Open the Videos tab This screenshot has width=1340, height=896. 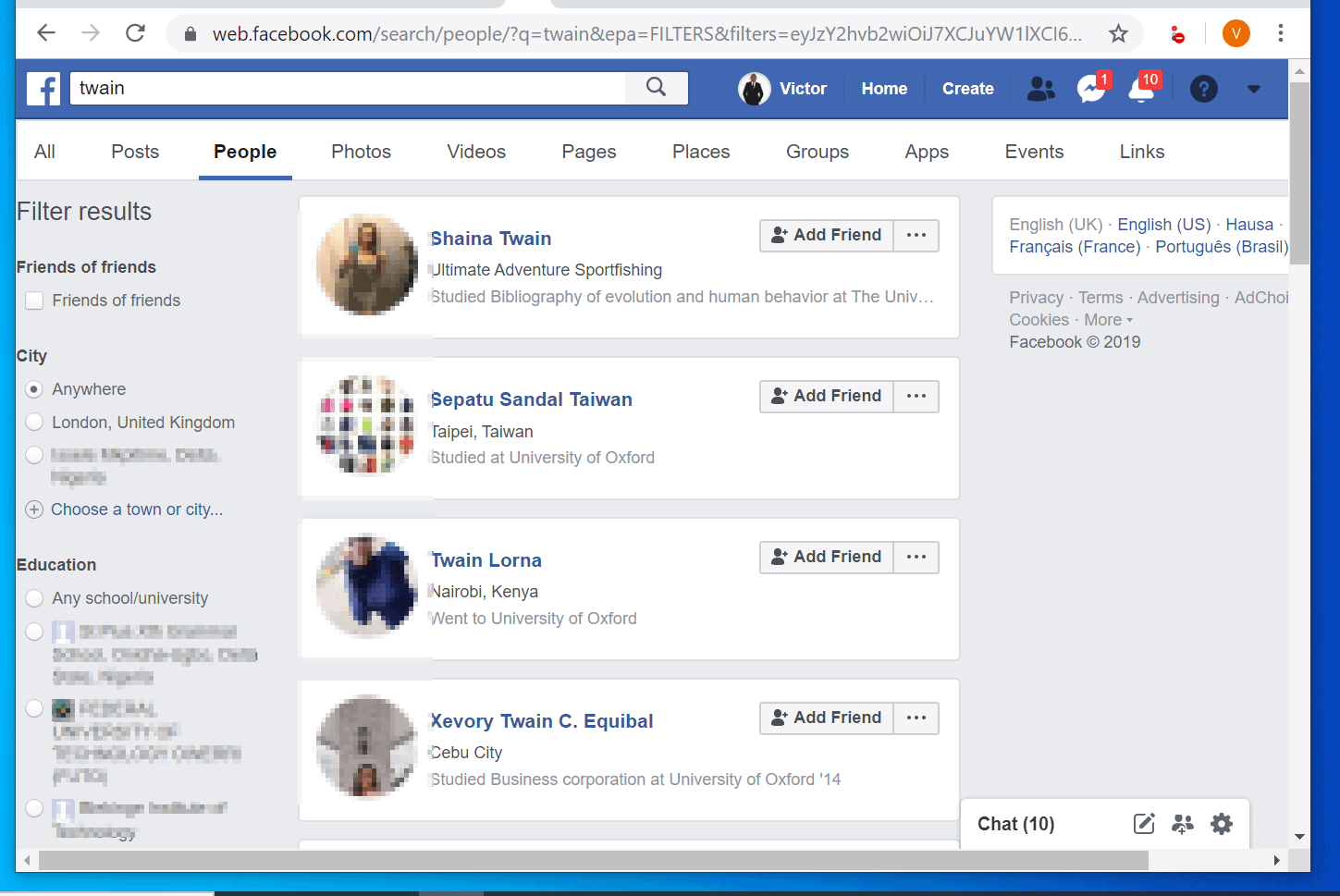pos(476,152)
